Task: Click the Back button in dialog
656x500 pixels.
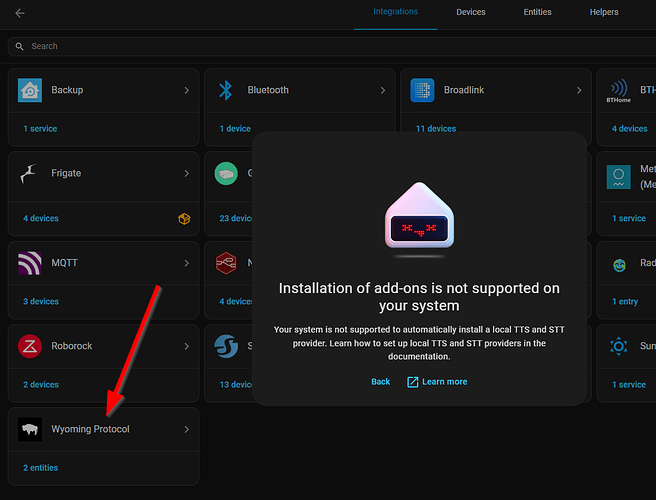Action: (x=380, y=382)
